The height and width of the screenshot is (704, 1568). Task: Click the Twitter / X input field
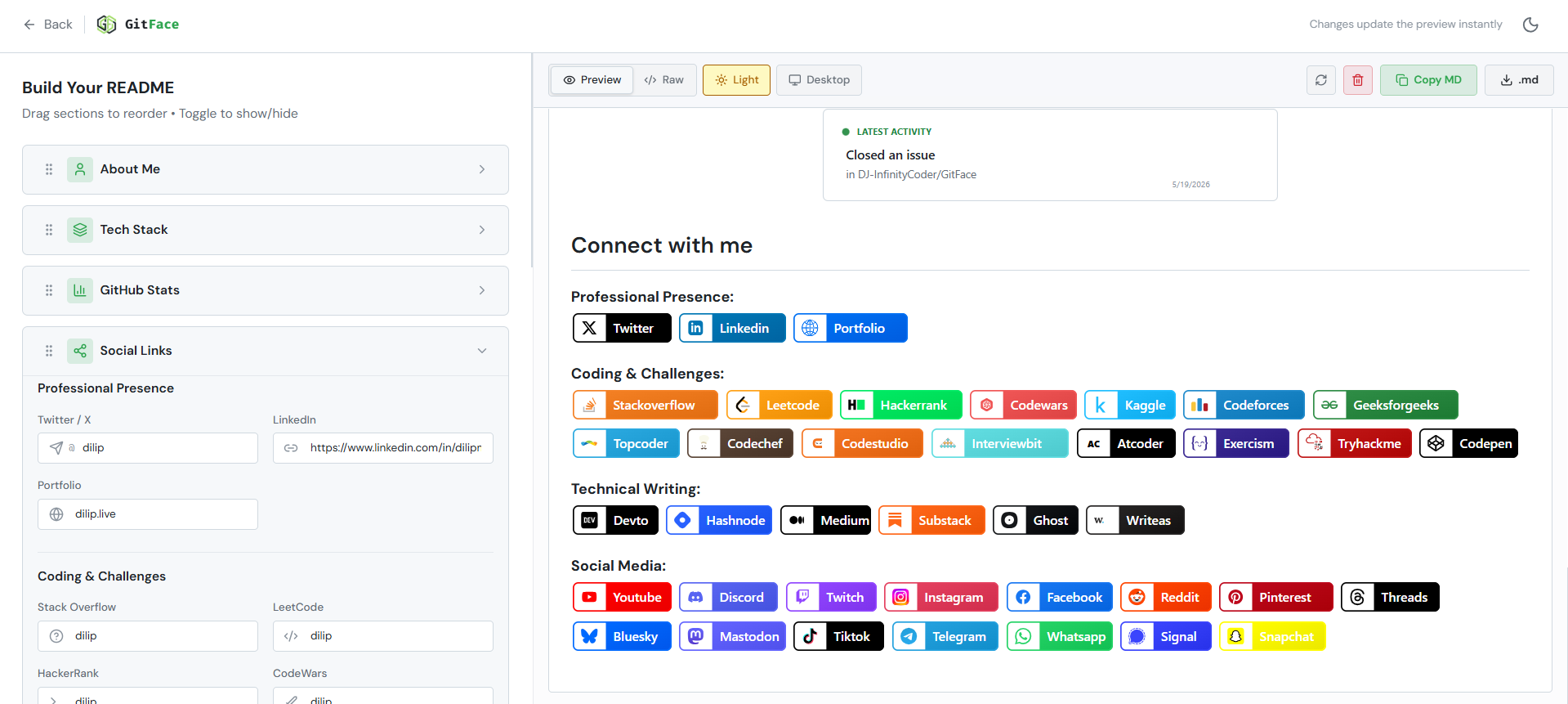(148, 448)
